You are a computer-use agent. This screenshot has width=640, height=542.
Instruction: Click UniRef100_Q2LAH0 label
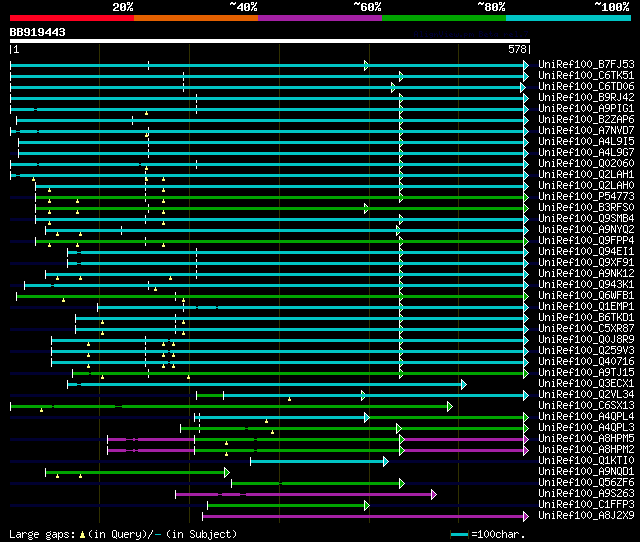coord(586,186)
